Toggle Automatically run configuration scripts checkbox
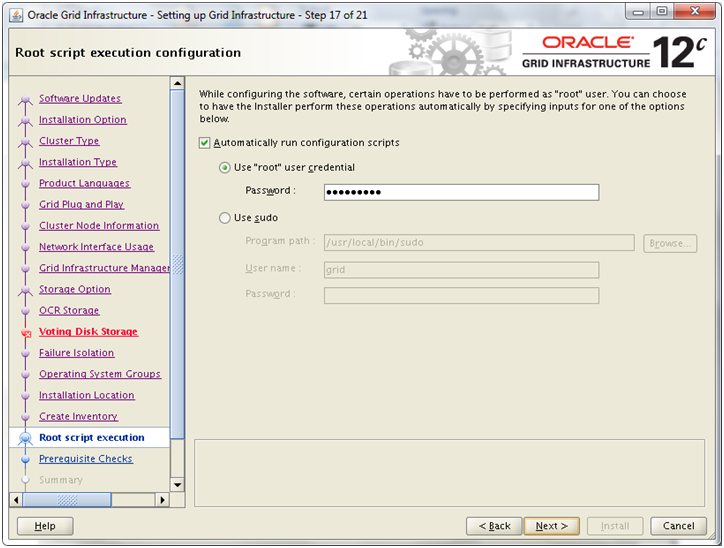The width and height of the screenshot is (724, 548). point(205,143)
